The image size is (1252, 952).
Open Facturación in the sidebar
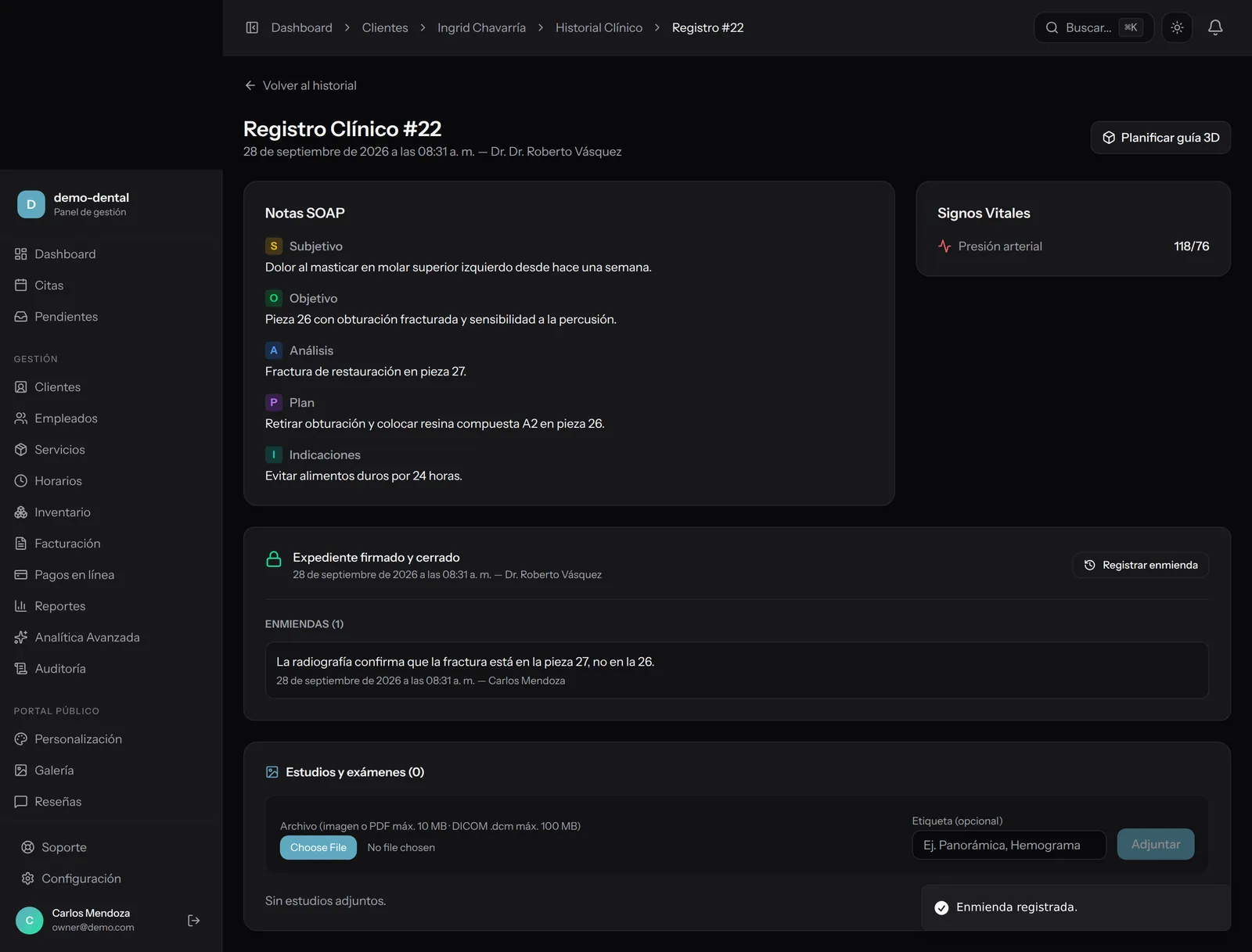[x=111, y=544]
